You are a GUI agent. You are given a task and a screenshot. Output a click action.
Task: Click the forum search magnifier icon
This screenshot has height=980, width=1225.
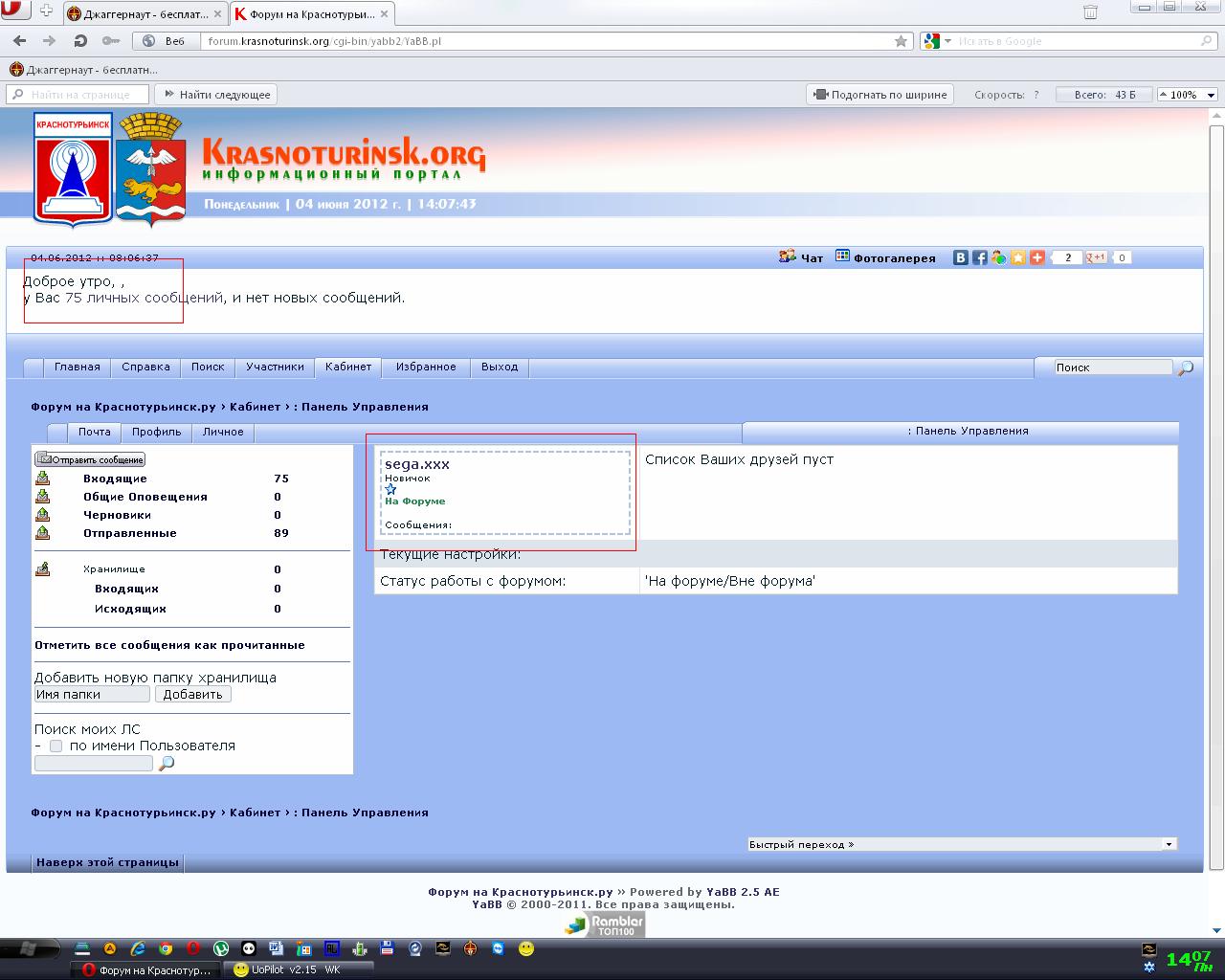click(1185, 367)
